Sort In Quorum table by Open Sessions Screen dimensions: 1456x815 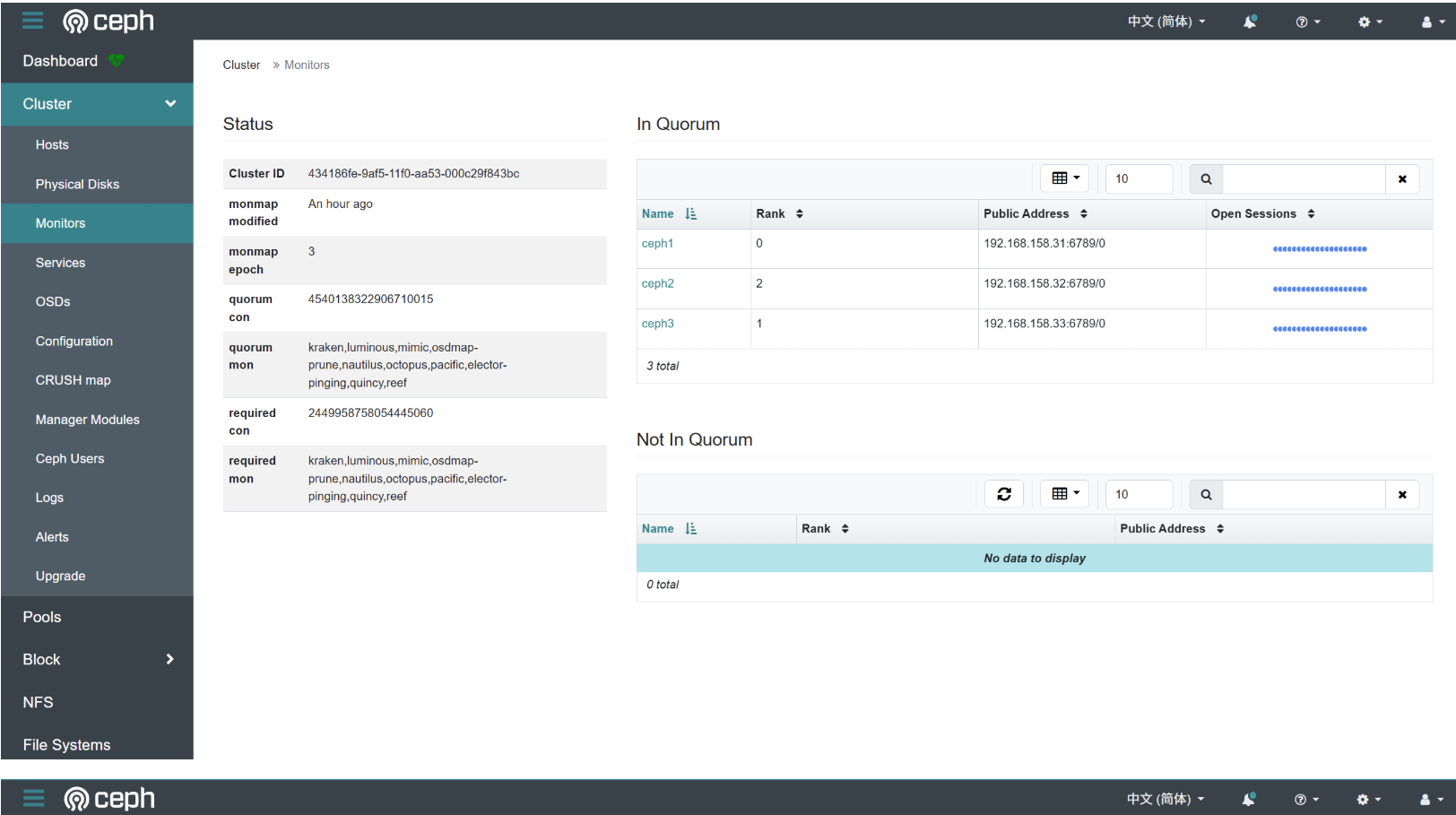pos(1263,213)
